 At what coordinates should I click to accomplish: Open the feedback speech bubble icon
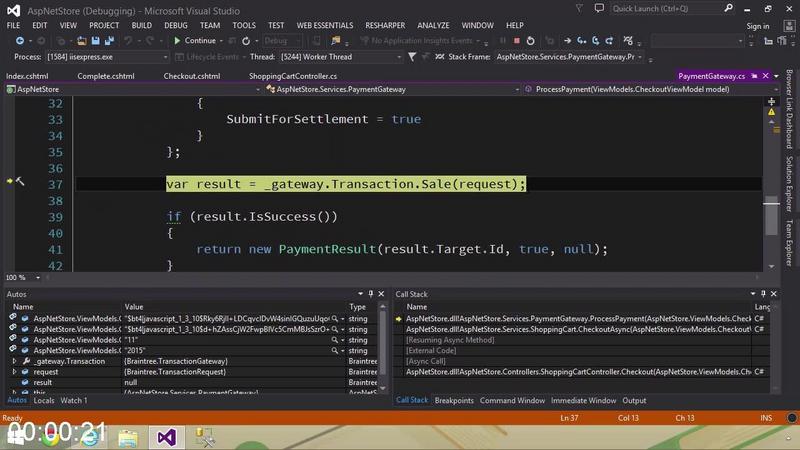599,9
